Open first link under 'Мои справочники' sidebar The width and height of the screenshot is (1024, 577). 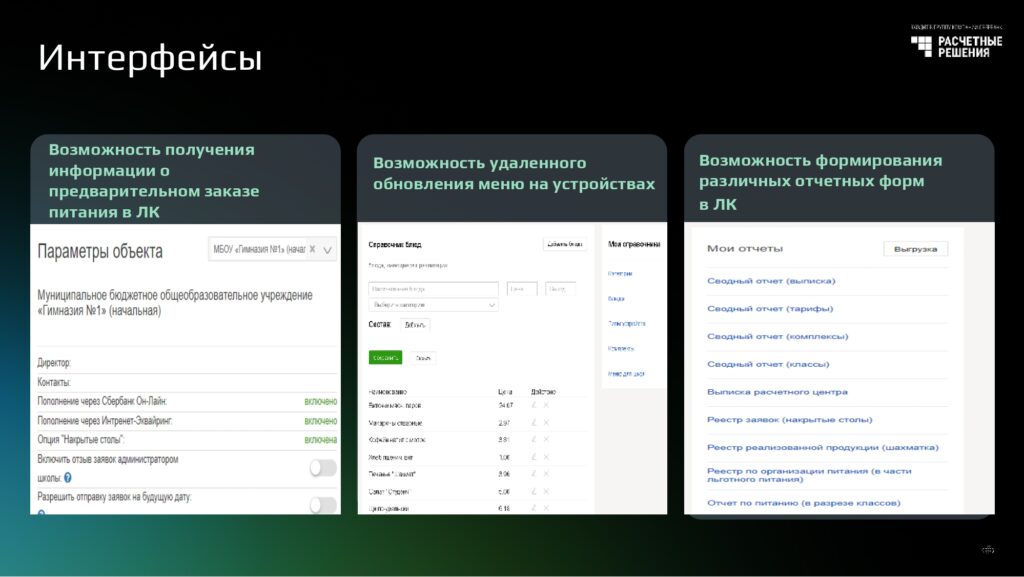(x=620, y=273)
